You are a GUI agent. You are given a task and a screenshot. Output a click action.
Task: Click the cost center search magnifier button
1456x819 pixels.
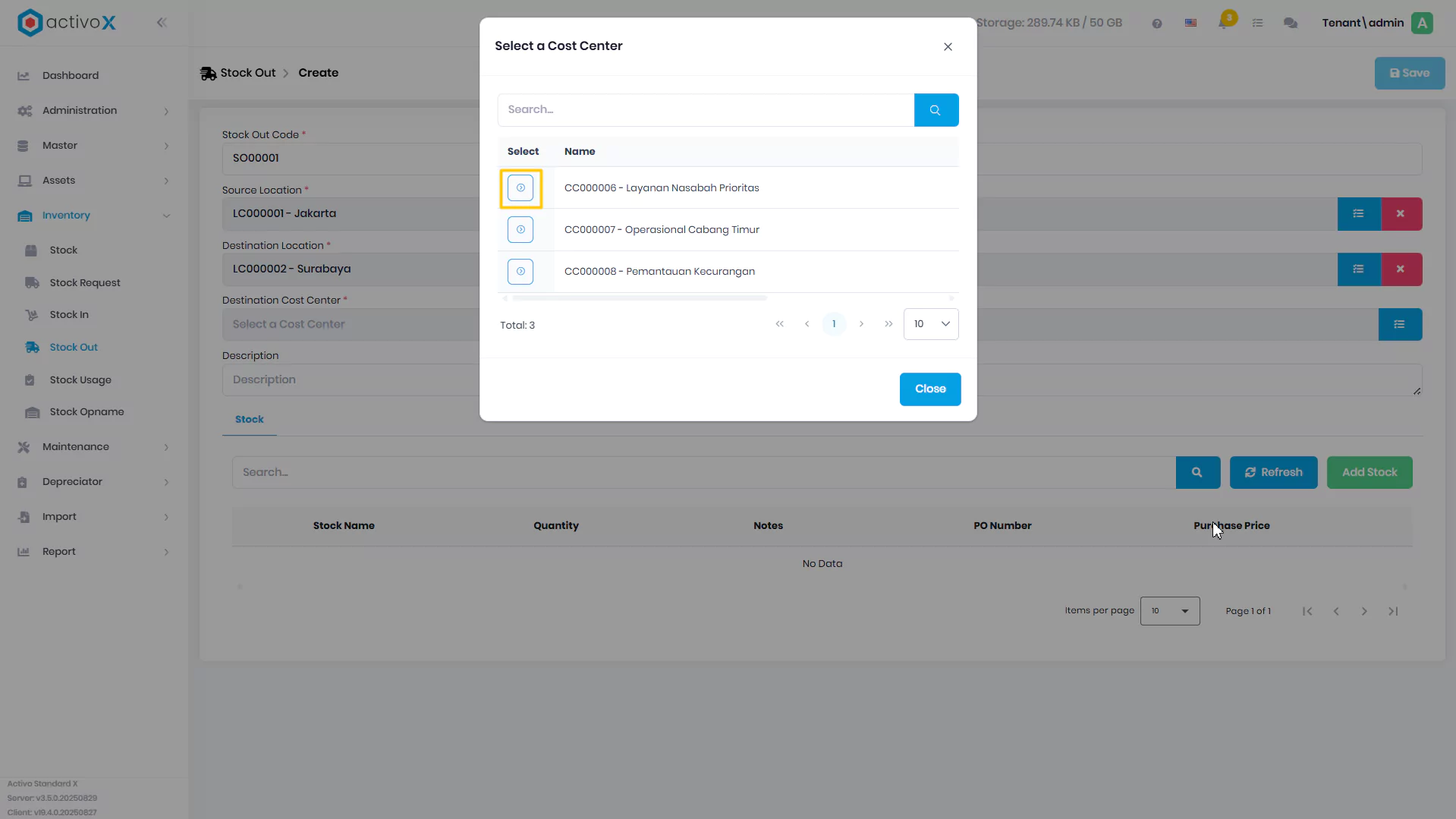(x=936, y=110)
